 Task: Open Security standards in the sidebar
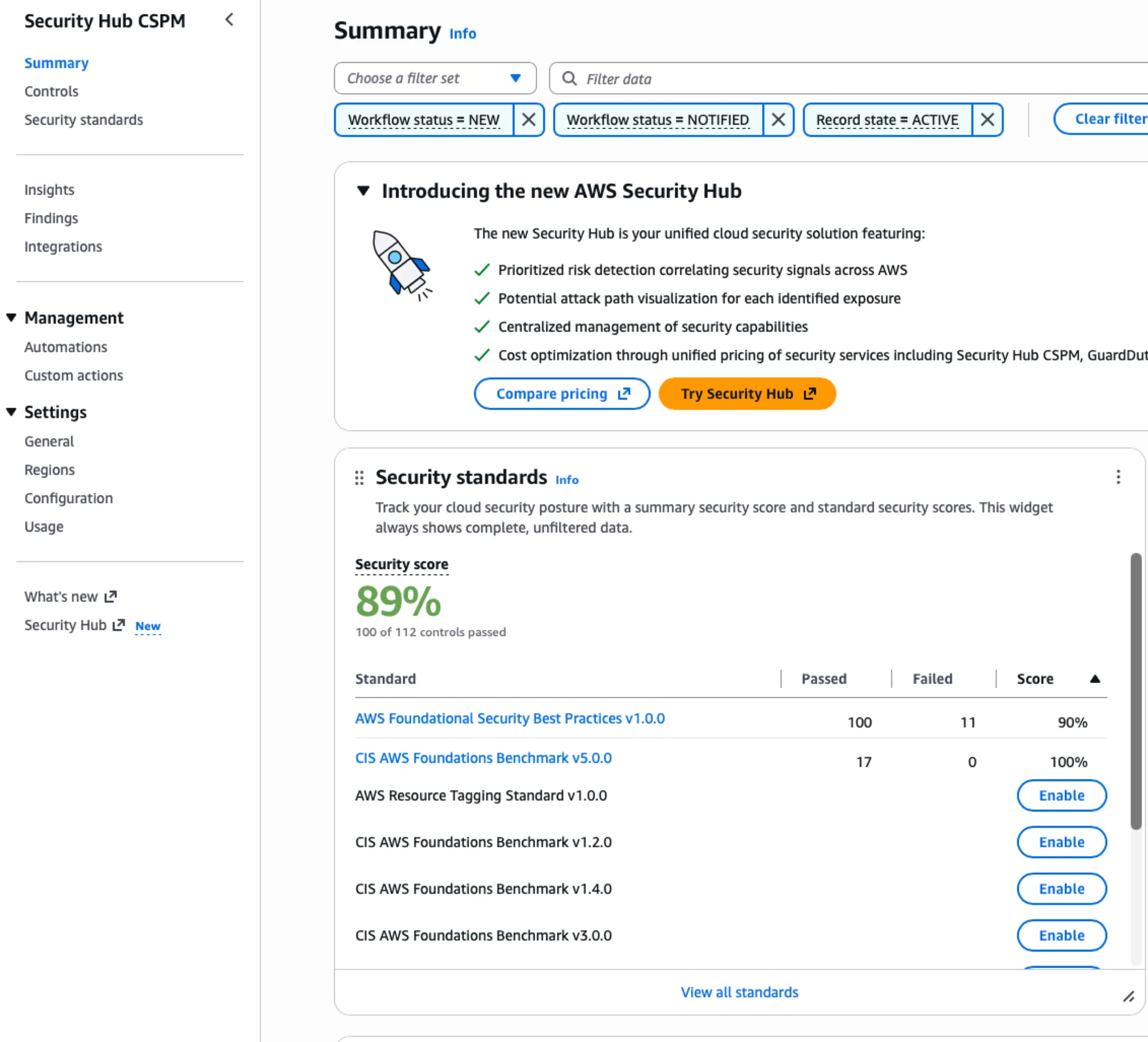[x=84, y=120]
